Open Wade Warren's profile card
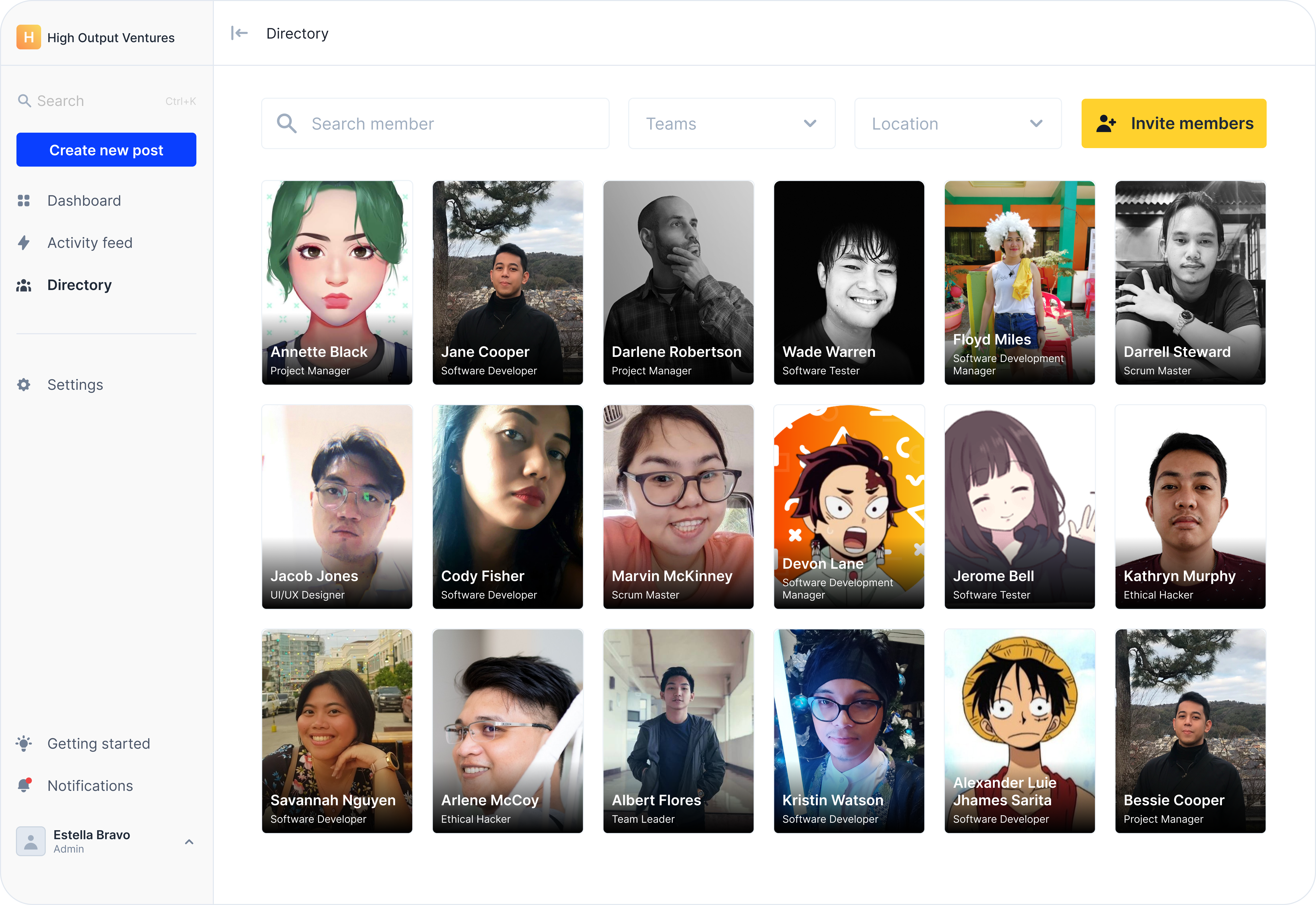The height and width of the screenshot is (905, 1316). tap(849, 282)
